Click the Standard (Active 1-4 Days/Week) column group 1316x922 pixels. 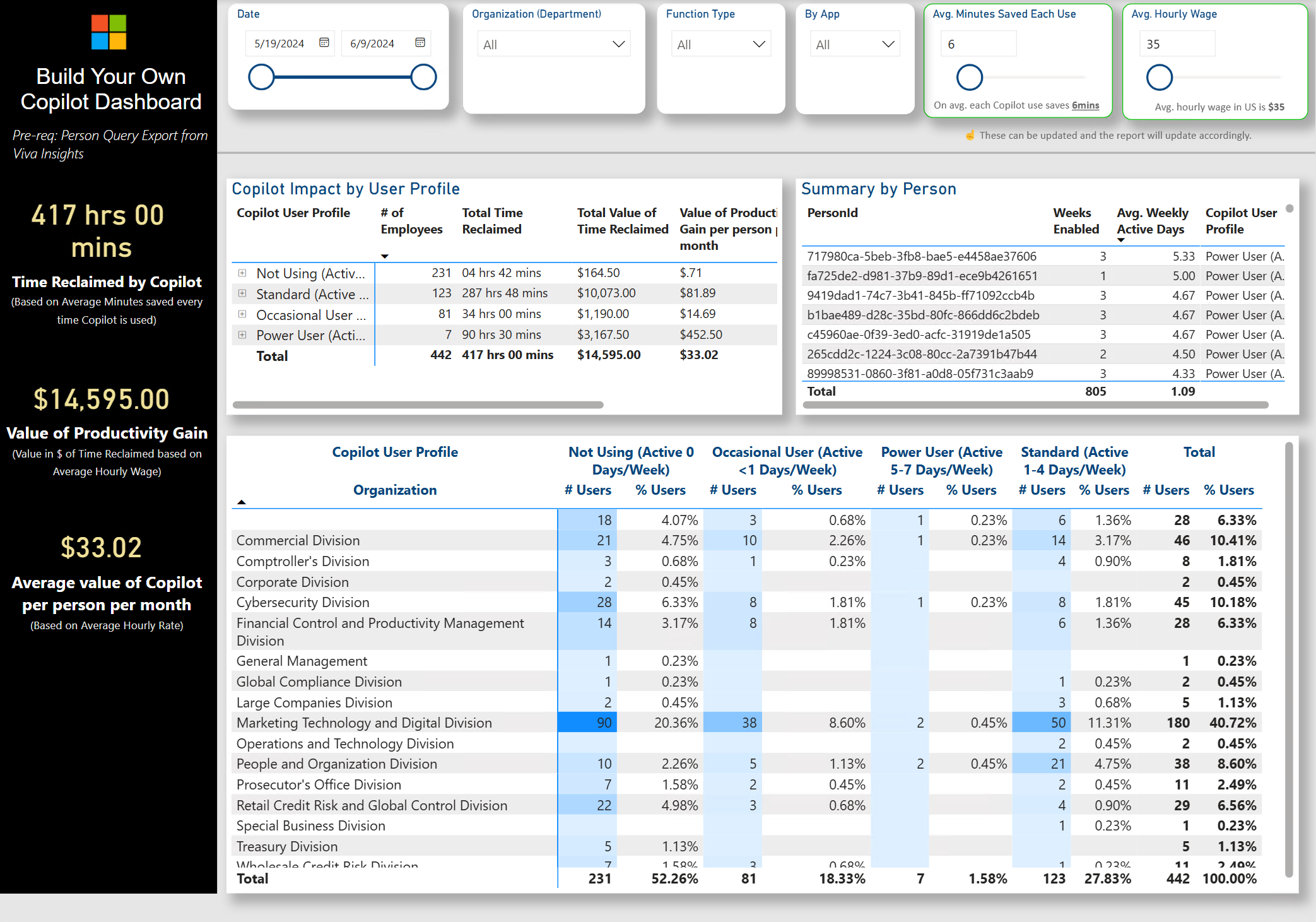tap(1074, 461)
